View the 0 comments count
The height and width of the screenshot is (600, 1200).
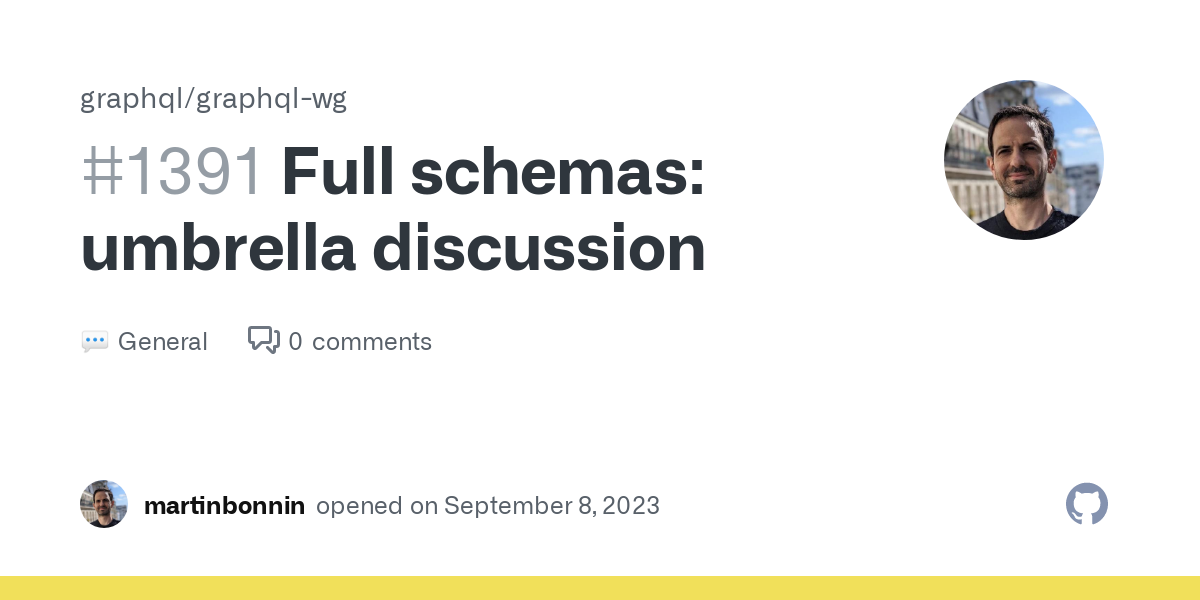click(x=360, y=342)
